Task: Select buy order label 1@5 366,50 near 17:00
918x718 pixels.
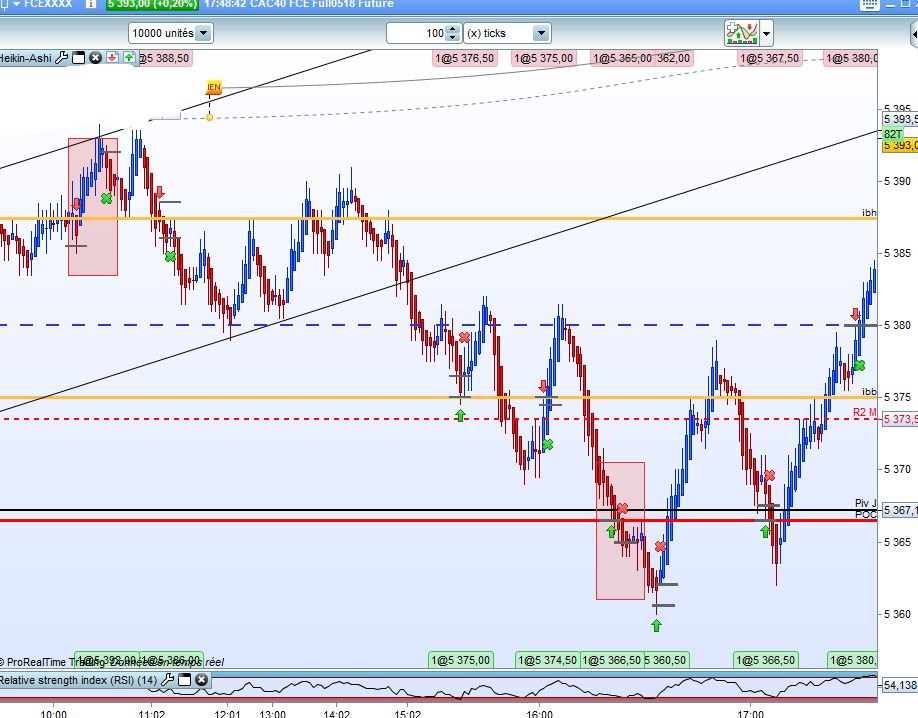Action: [x=766, y=660]
